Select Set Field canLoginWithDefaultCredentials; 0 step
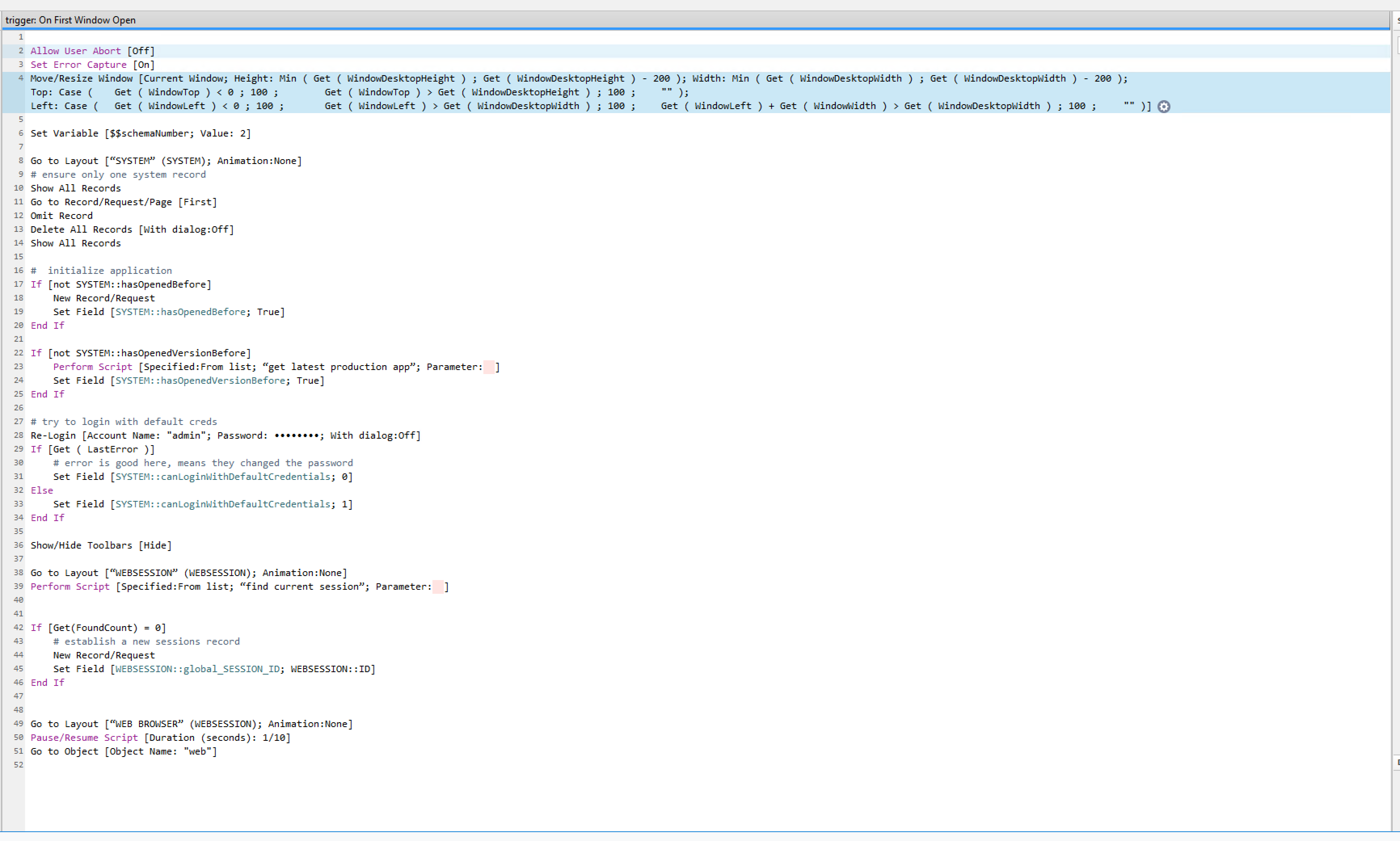Image resolution: width=1400 pixels, height=841 pixels. [203, 477]
